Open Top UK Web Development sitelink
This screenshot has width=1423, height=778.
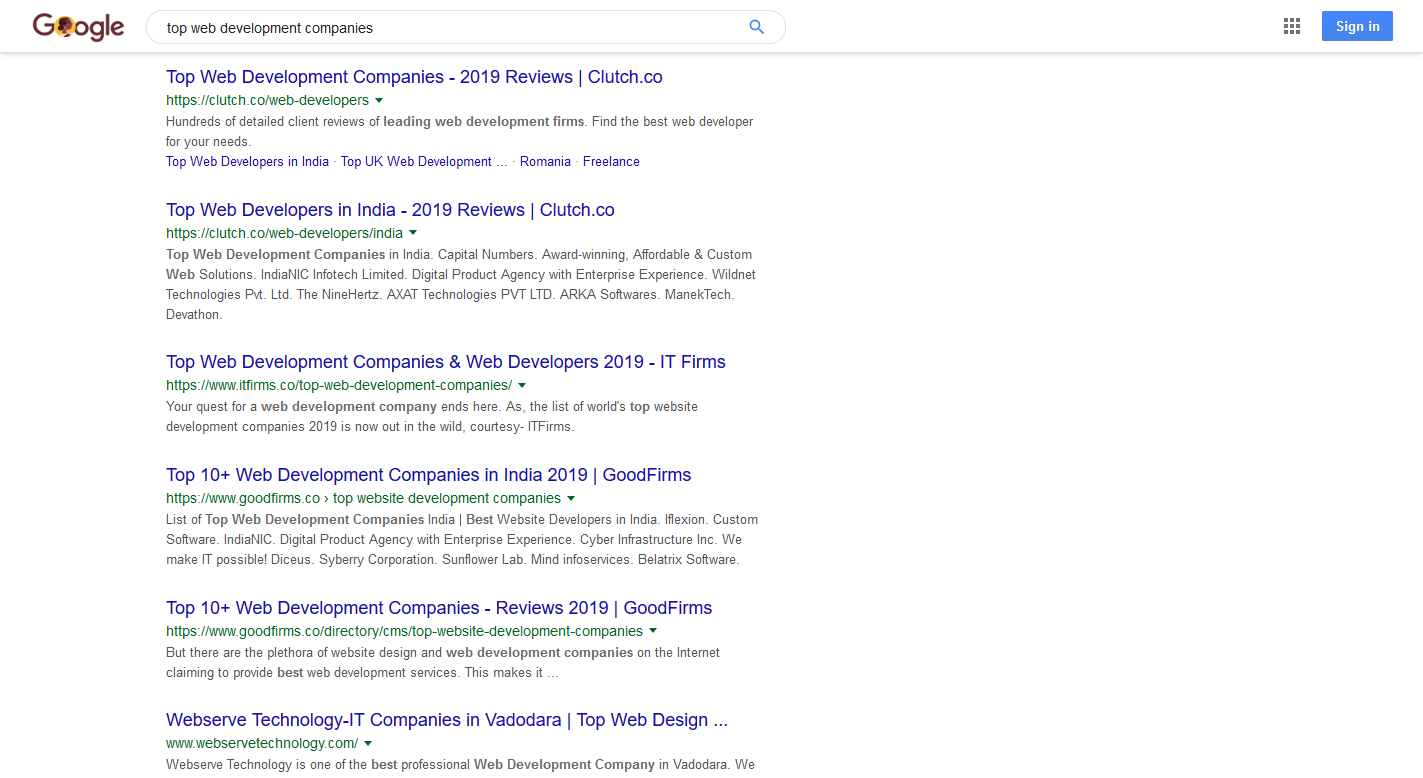coord(424,161)
